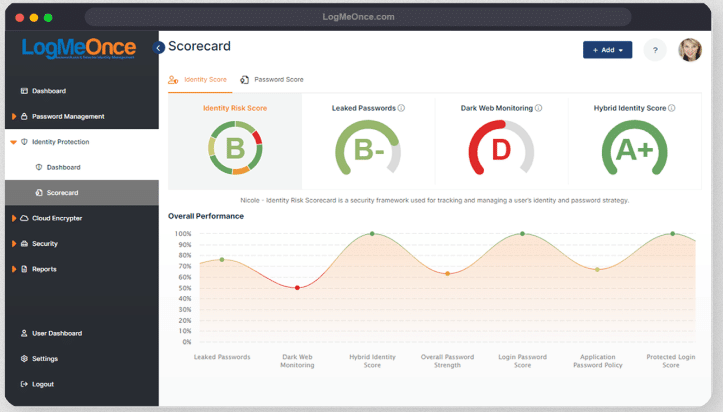Screen dimensions: 723x412
Task: Open the user profile avatar
Action: click(x=690, y=50)
